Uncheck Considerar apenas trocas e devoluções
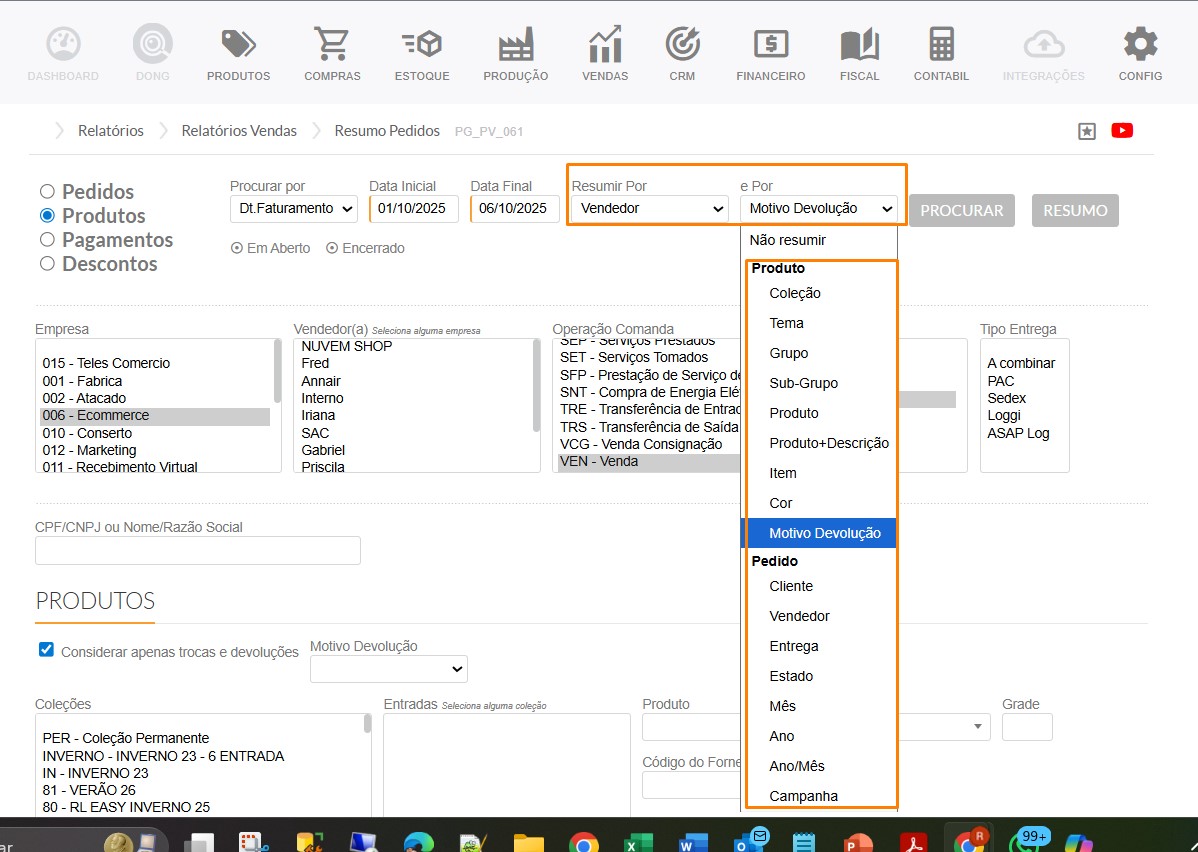The height and width of the screenshot is (852, 1198). [46, 650]
